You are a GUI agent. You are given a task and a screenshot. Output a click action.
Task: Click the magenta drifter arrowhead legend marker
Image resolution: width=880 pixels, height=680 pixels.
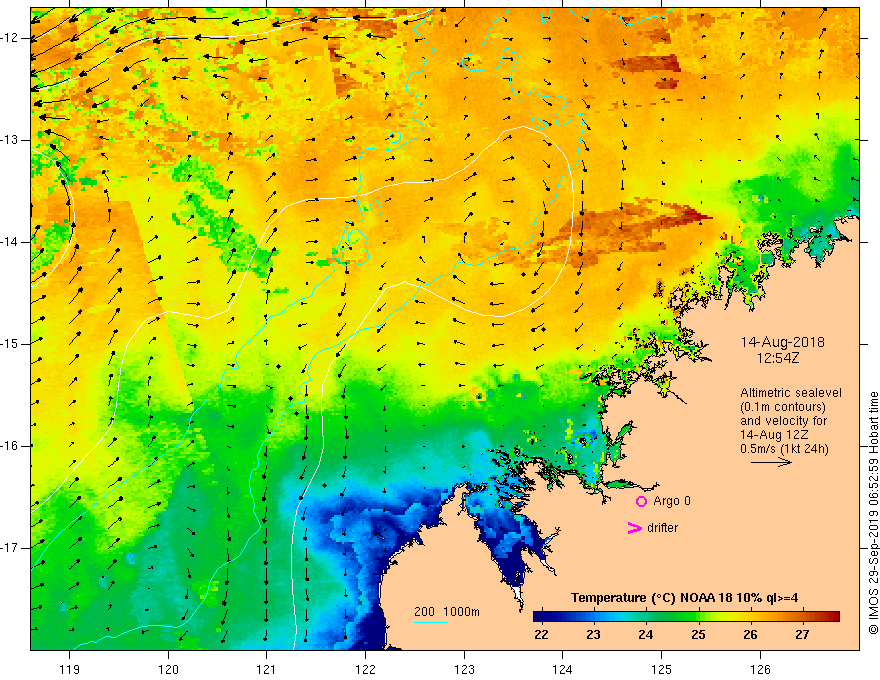(x=634, y=528)
